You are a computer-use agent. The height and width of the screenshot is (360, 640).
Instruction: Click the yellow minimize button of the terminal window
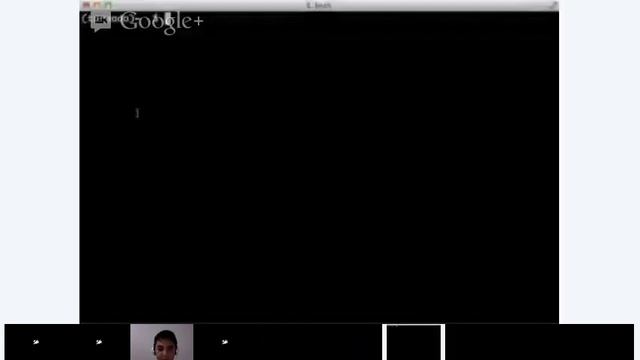(97, 5)
